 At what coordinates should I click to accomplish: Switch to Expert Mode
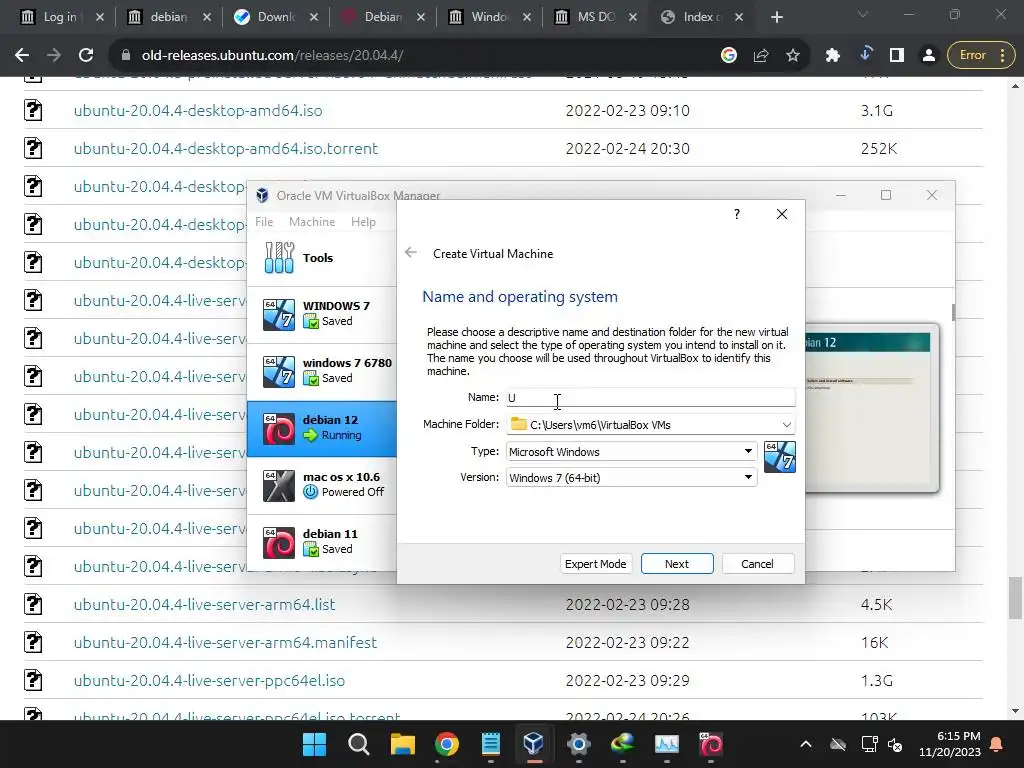595,564
